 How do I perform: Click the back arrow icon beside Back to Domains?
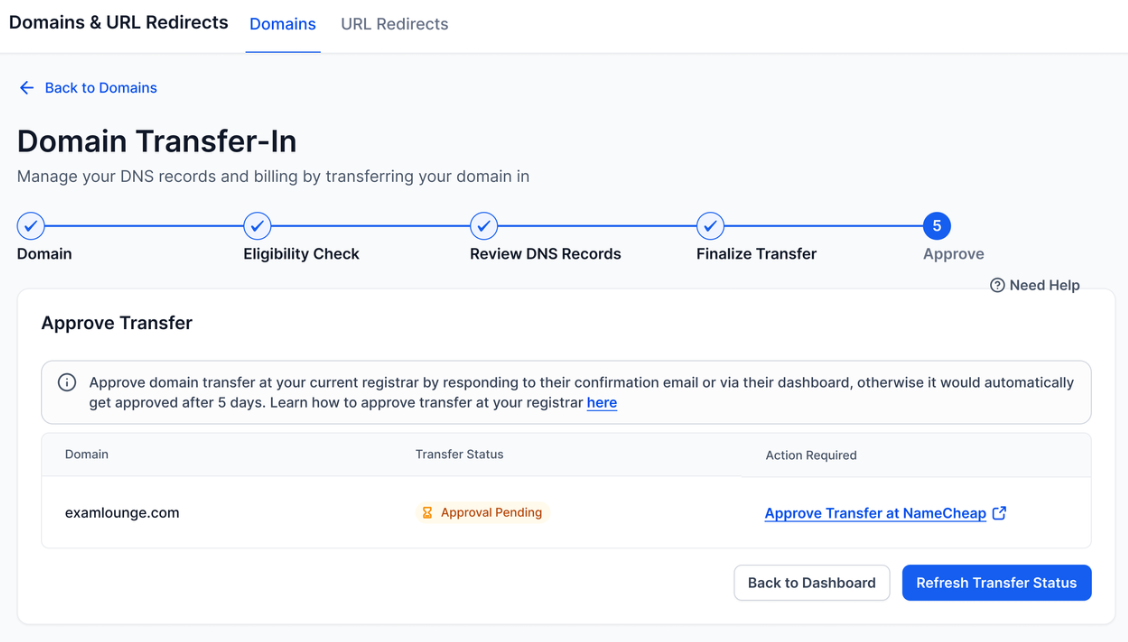pos(27,88)
